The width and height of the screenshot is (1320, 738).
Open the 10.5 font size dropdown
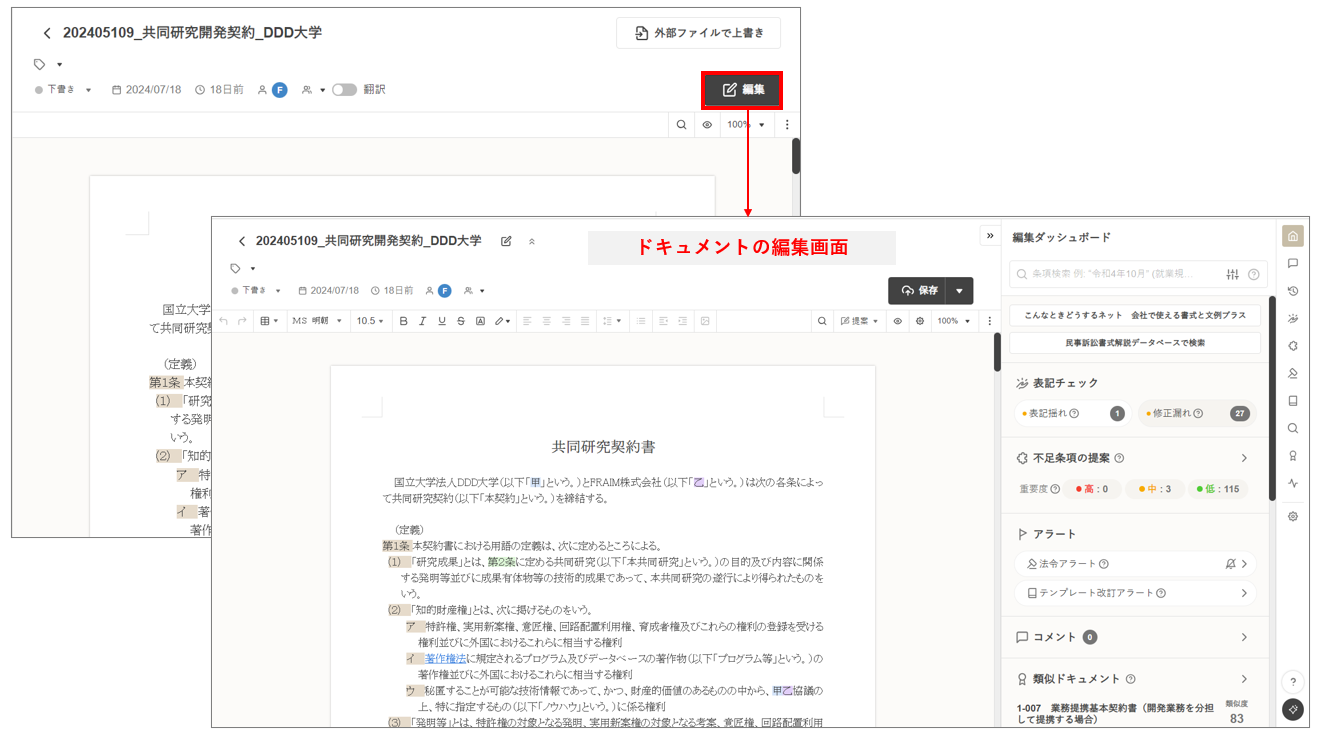click(x=370, y=321)
